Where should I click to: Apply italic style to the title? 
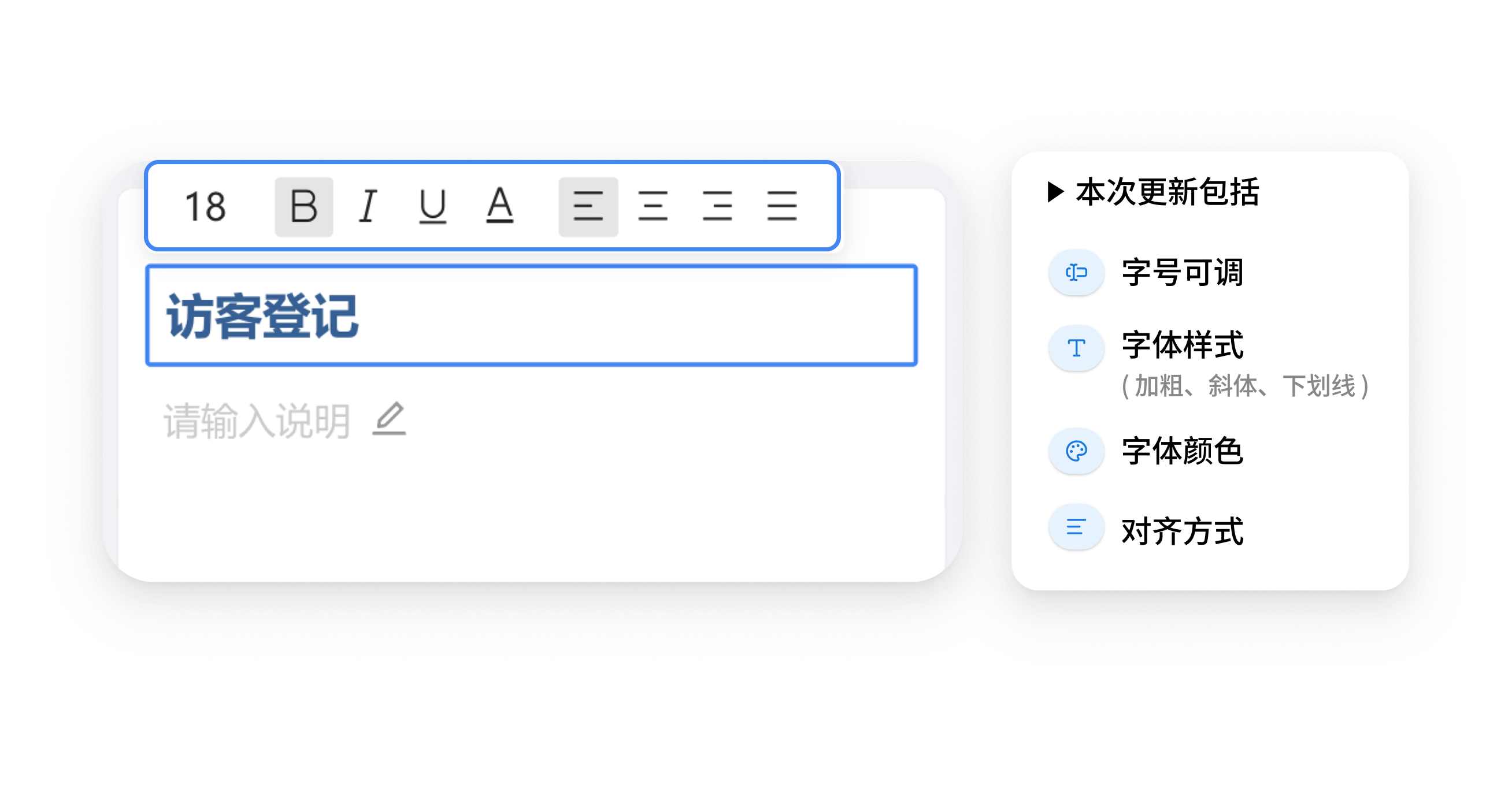click(x=367, y=206)
